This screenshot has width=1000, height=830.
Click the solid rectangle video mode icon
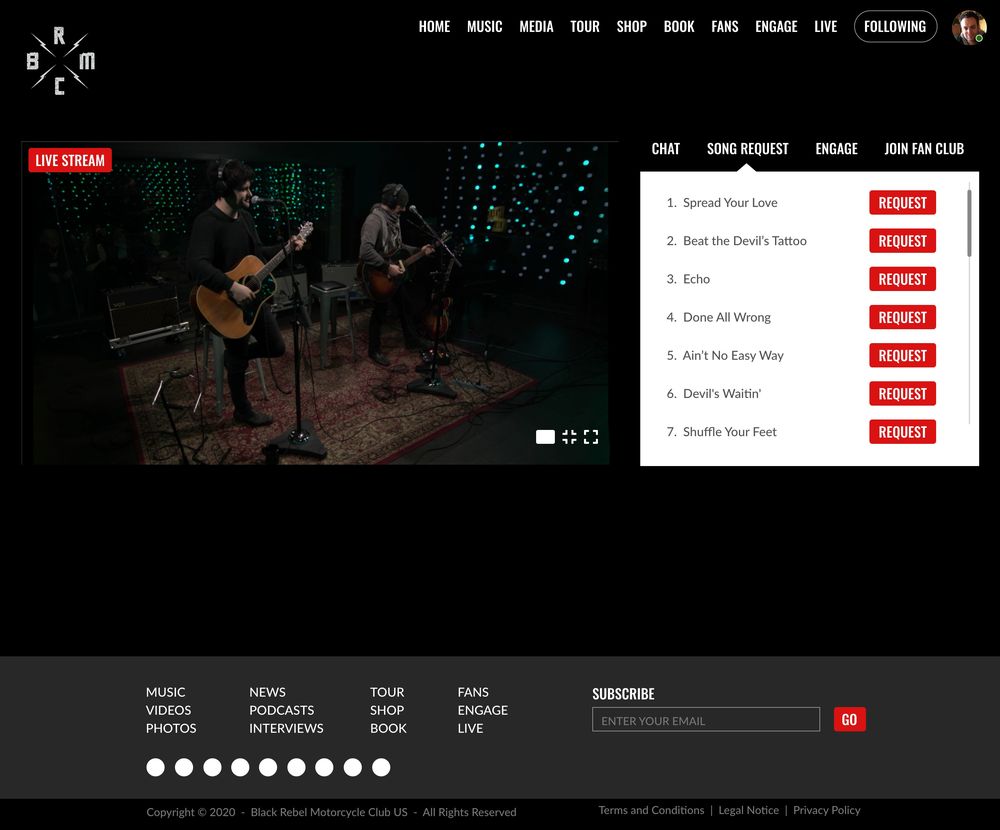(545, 436)
